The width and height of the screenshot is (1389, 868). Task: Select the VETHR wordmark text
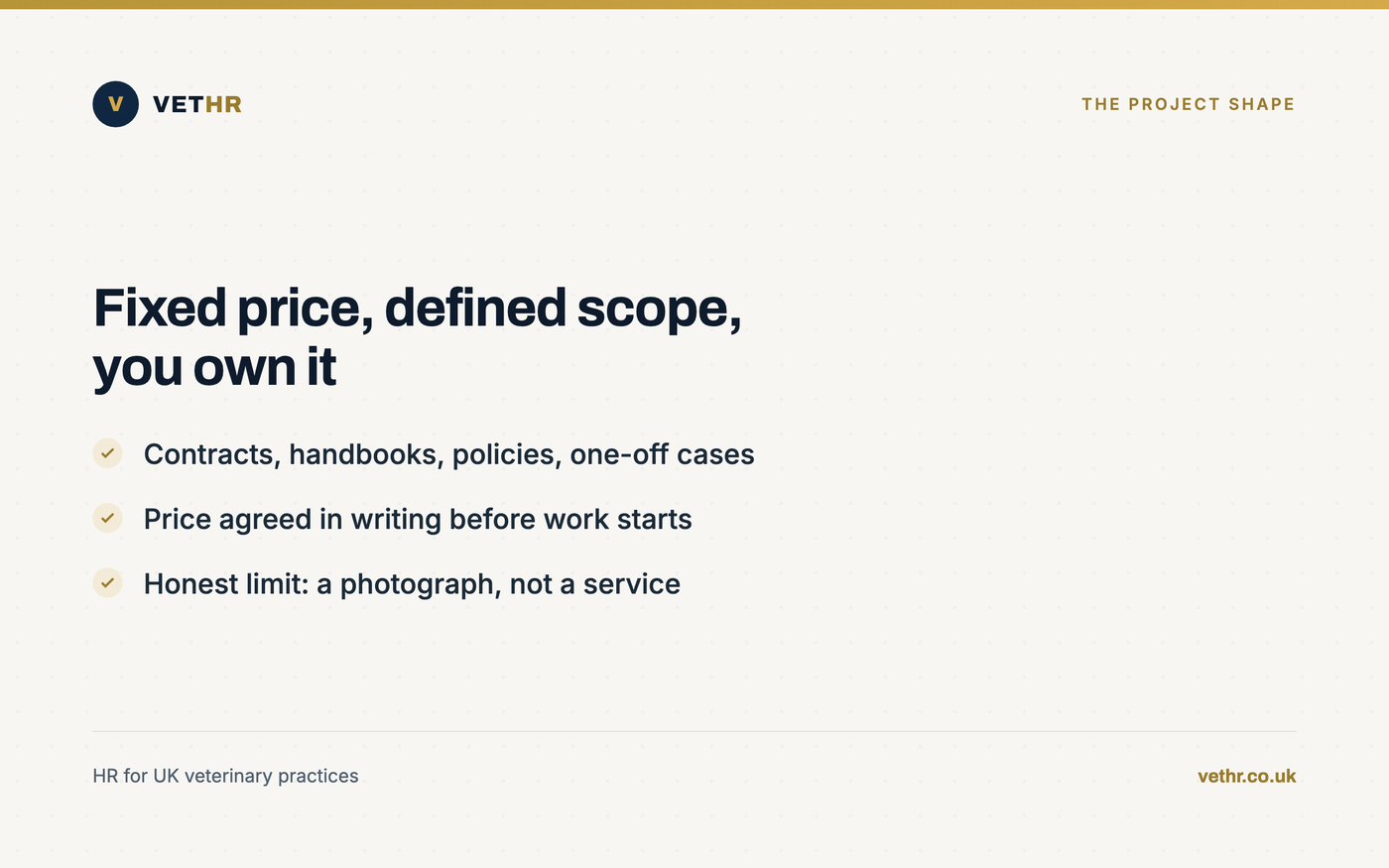point(197,104)
